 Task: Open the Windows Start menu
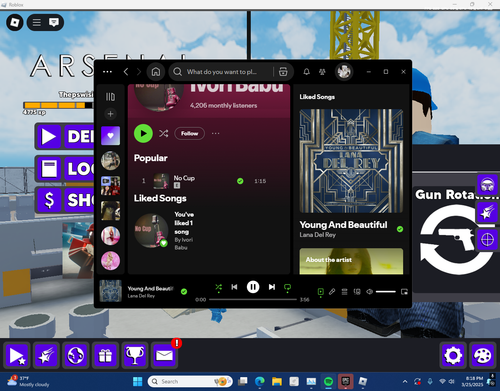[137, 381]
